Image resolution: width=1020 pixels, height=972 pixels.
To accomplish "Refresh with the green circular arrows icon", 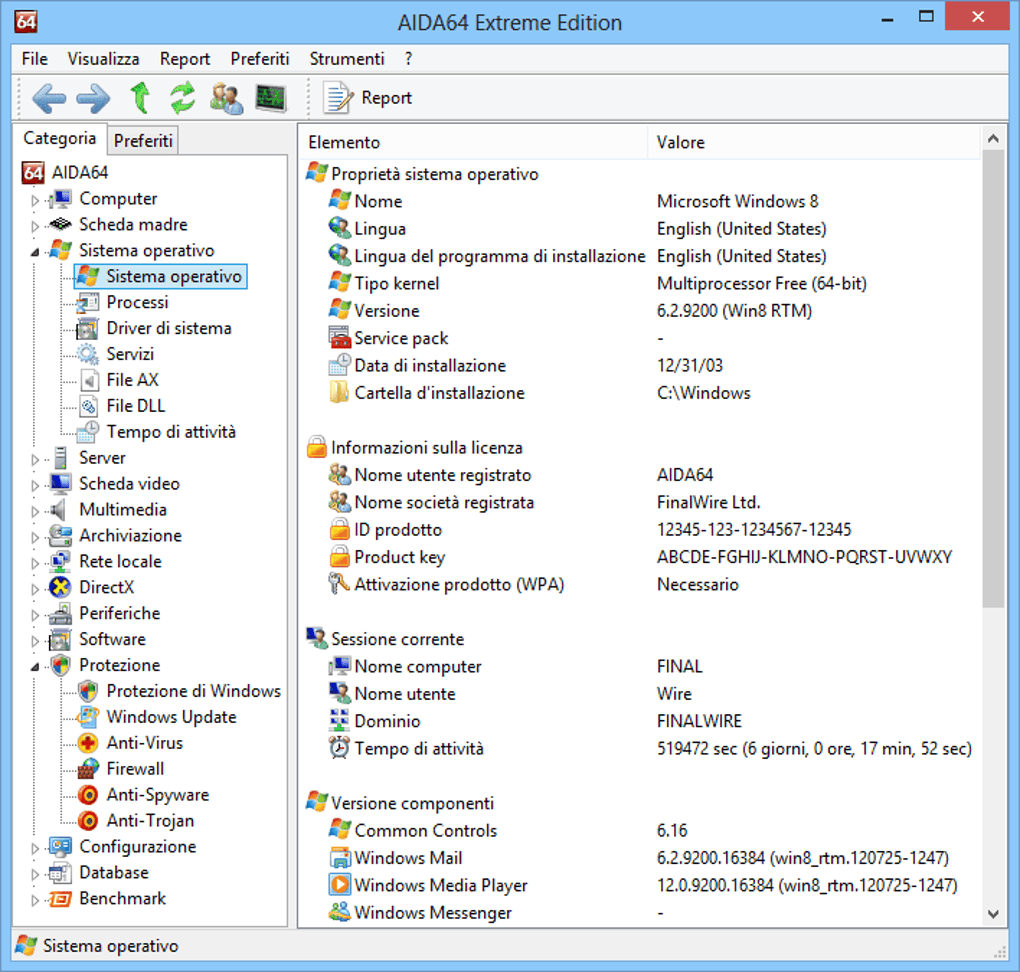I will [x=183, y=98].
